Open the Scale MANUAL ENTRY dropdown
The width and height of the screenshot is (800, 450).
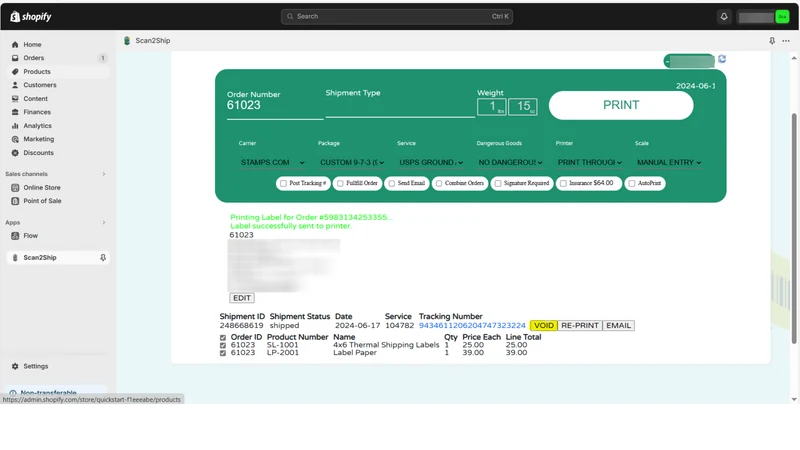coord(668,163)
